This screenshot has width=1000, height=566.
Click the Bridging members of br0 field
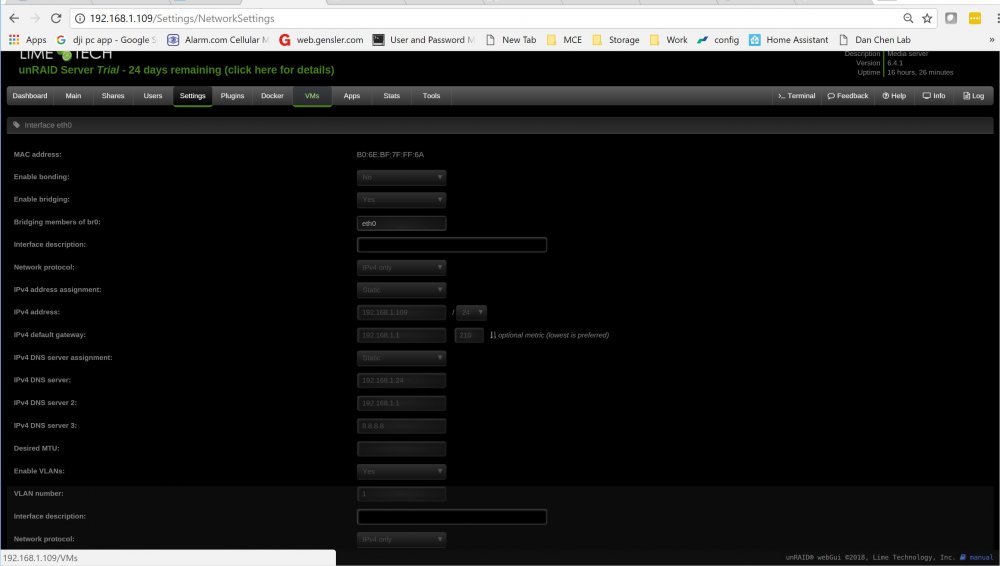click(401, 223)
